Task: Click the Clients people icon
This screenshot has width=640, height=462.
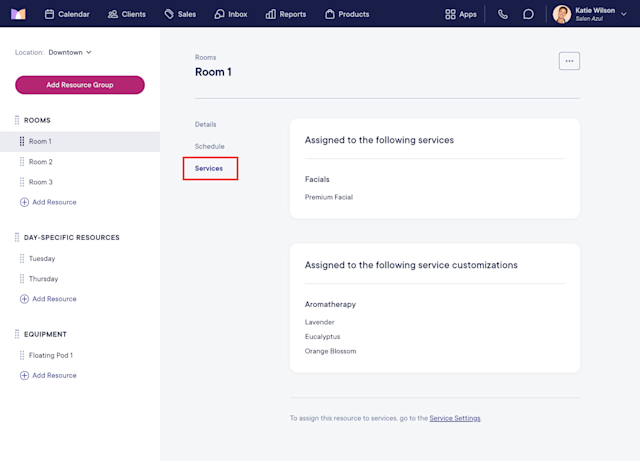Action: pyautogui.click(x=113, y=14)
